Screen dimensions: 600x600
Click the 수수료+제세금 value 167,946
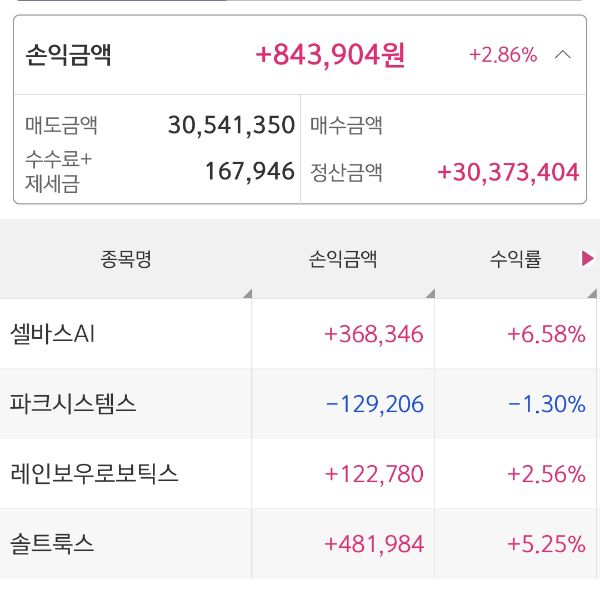pos(249,171)
